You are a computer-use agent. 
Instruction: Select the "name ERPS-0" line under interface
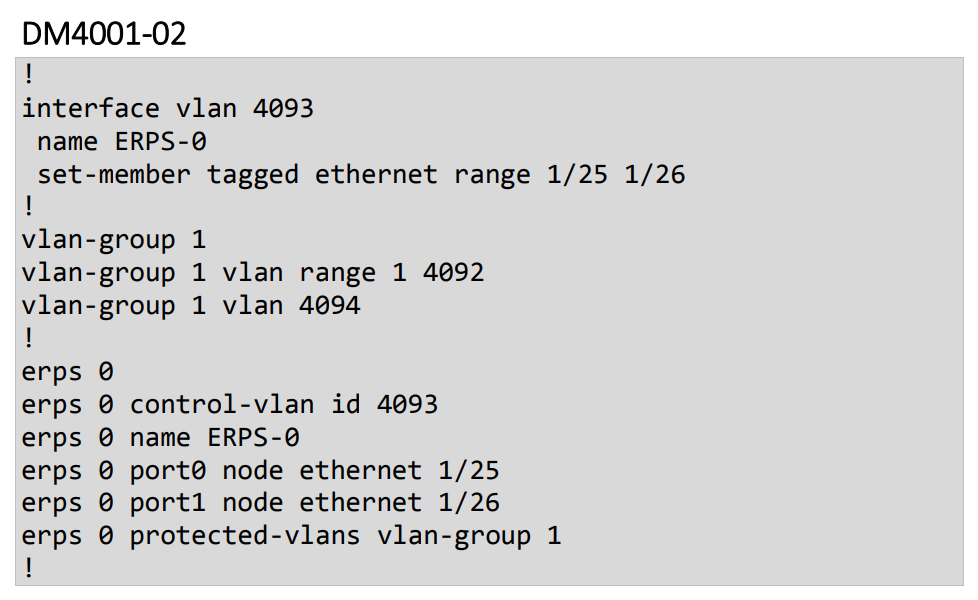tap(122, 141)
